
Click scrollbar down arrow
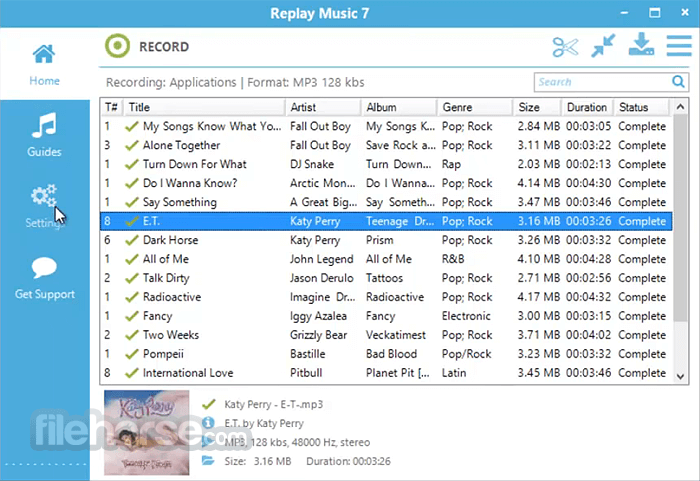(x=680, y=376)
